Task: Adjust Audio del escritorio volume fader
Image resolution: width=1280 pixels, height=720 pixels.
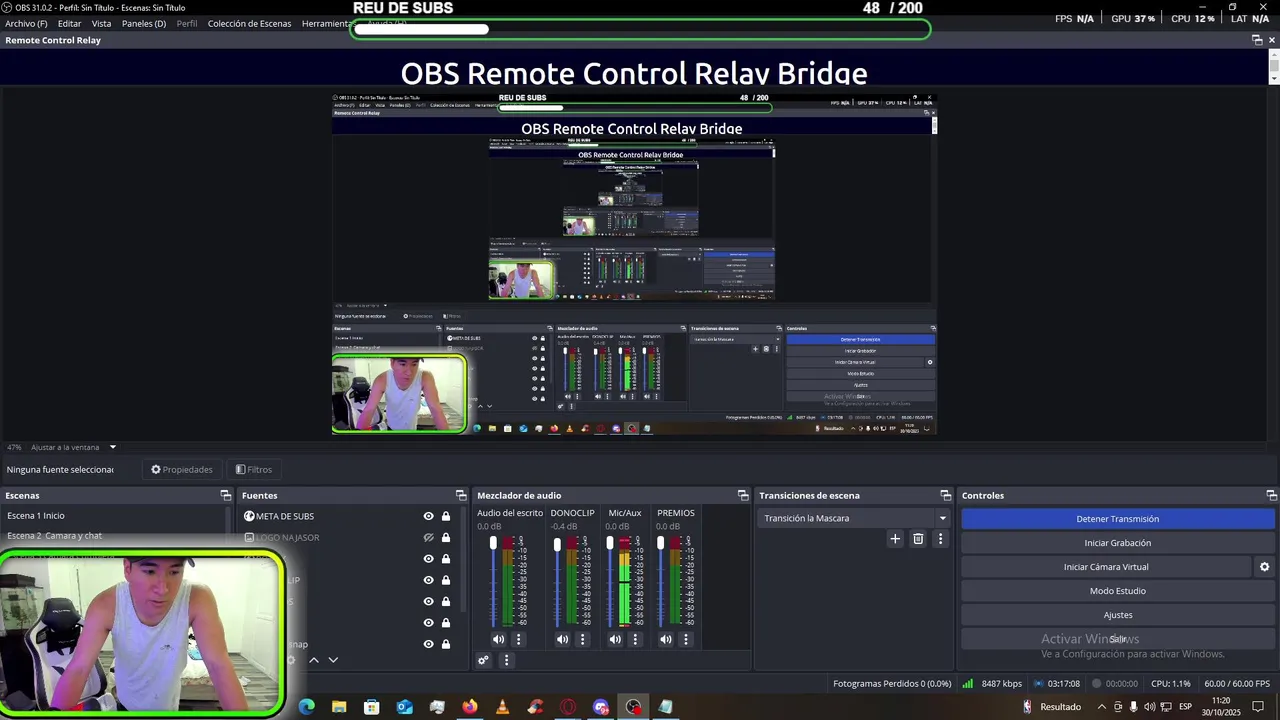Action: [x=493, y=543]
